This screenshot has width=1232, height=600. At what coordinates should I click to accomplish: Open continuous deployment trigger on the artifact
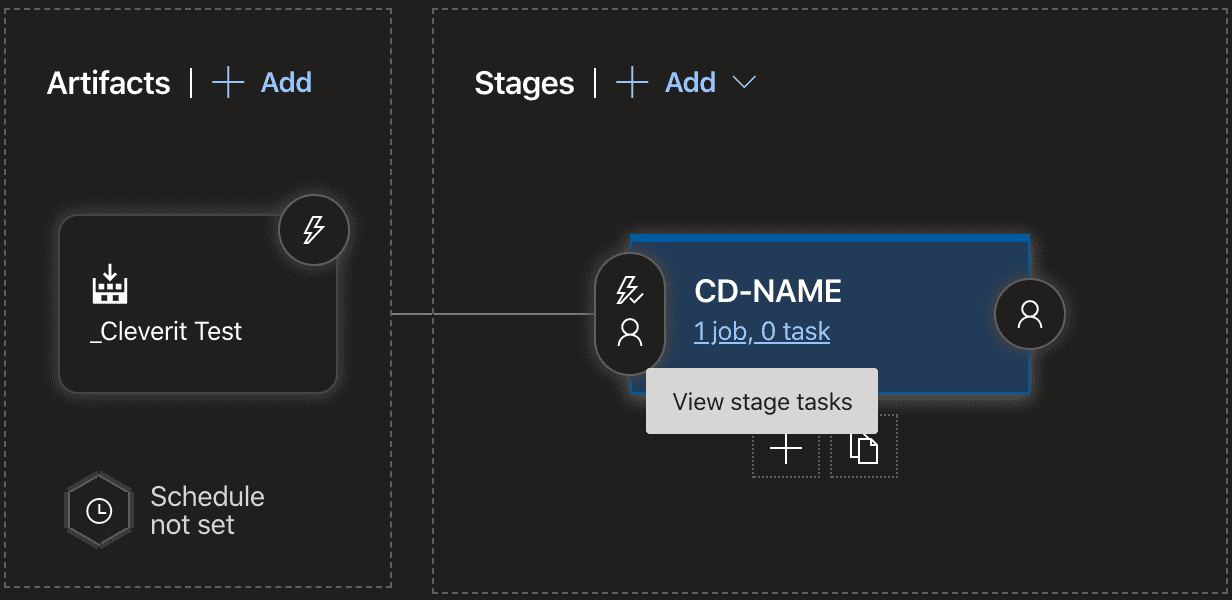pos(313,231)
